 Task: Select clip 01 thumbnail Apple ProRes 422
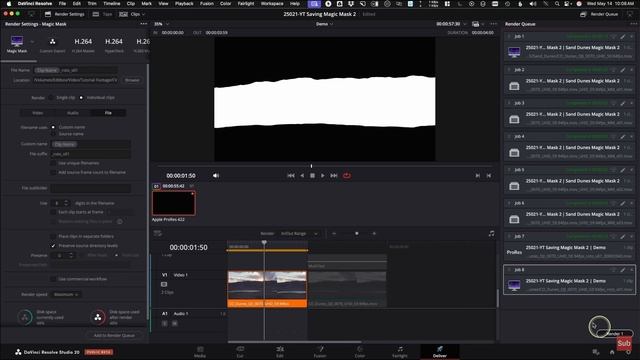point(173,203)
